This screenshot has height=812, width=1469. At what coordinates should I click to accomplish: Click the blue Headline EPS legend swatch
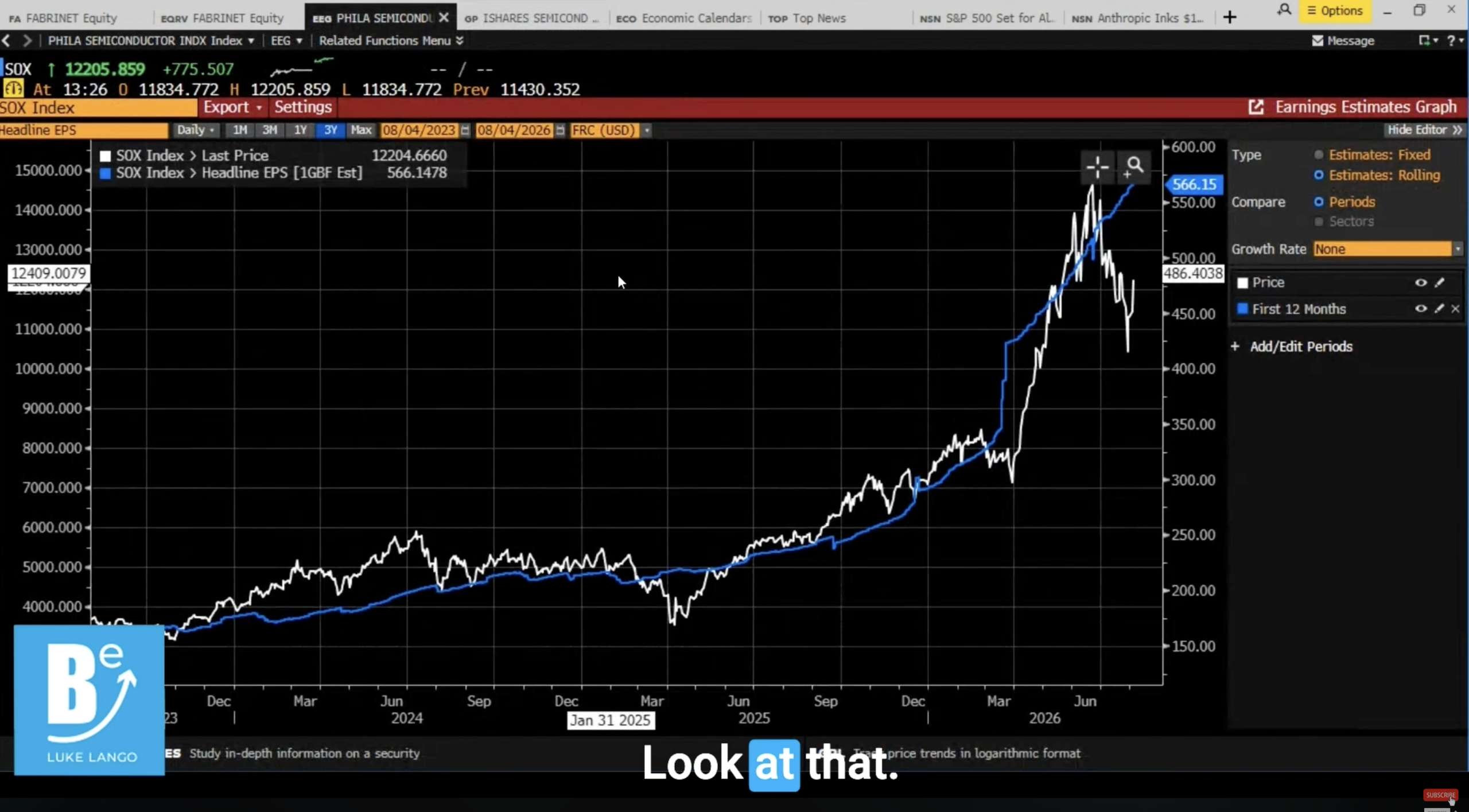tap(105, 173)
